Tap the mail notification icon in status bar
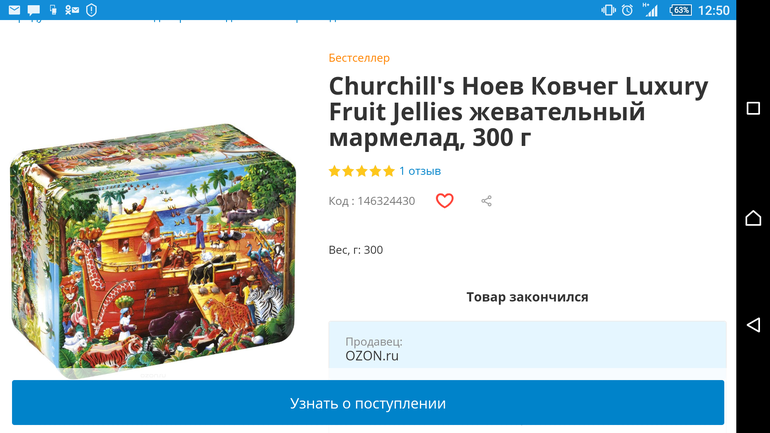The height and width of the screenshot is (433, 770). tap(14, 10)
